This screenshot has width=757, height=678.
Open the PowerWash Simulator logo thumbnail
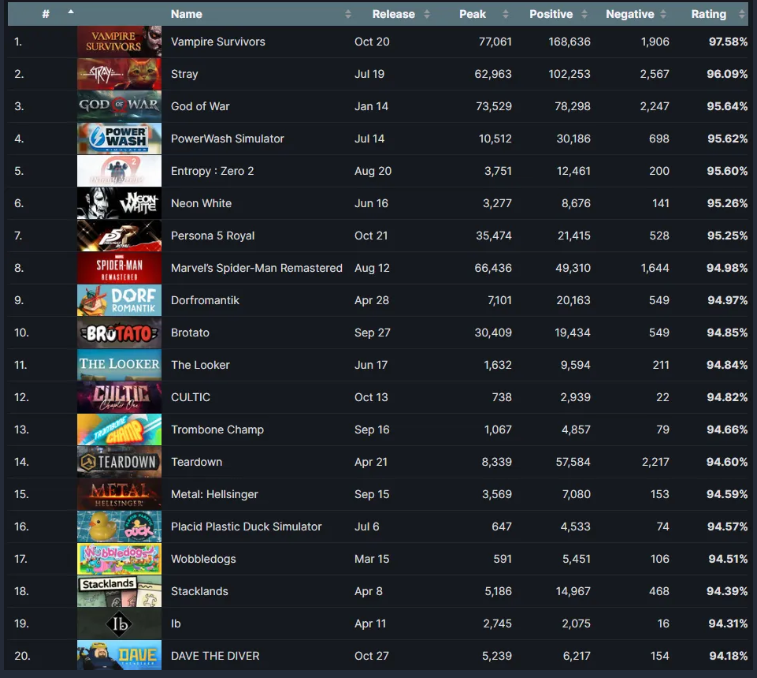tap(119, 139)
